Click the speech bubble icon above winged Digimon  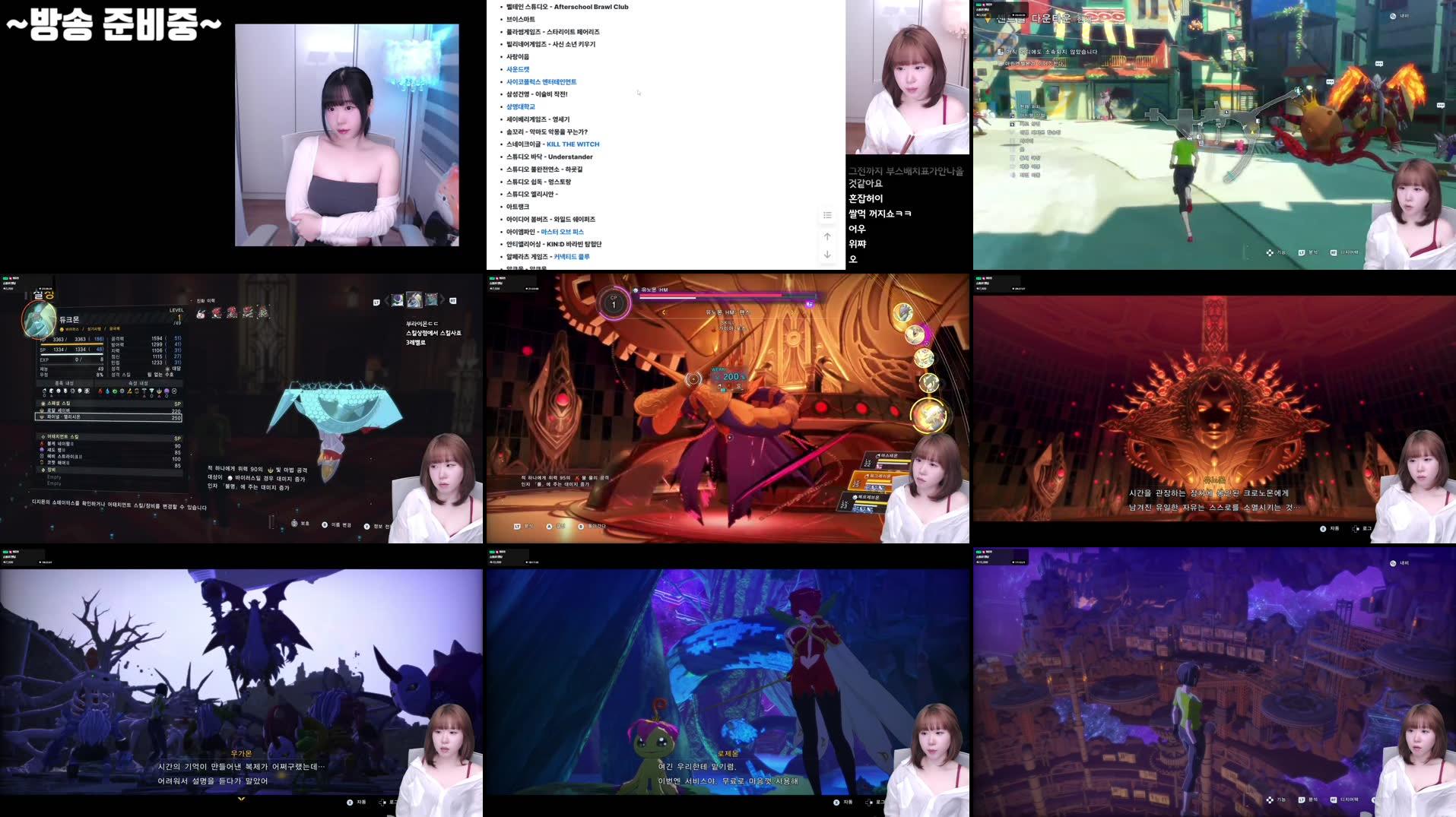pos(1379,64)
